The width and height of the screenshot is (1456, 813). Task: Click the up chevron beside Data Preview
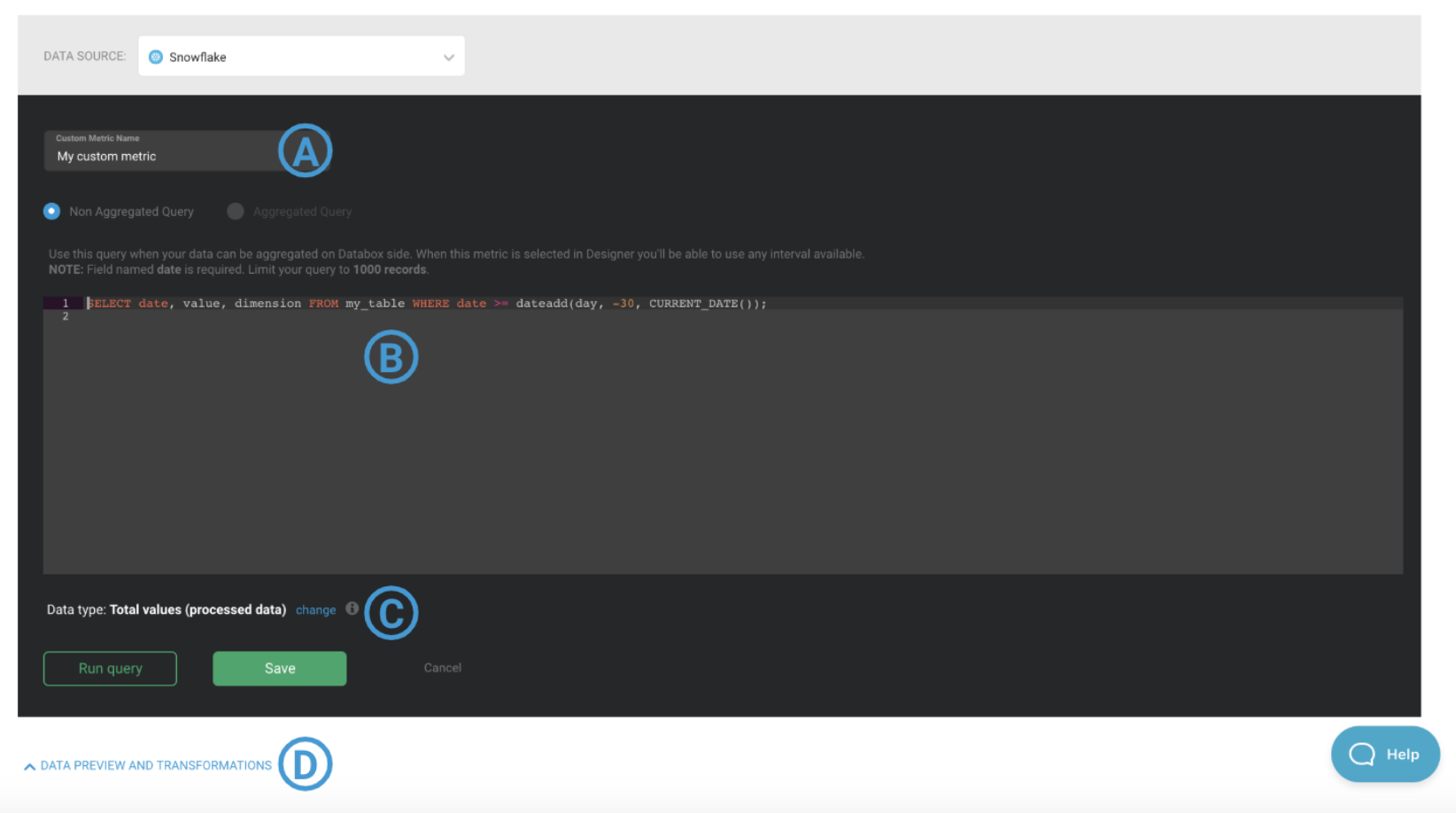tap(30, 766)
